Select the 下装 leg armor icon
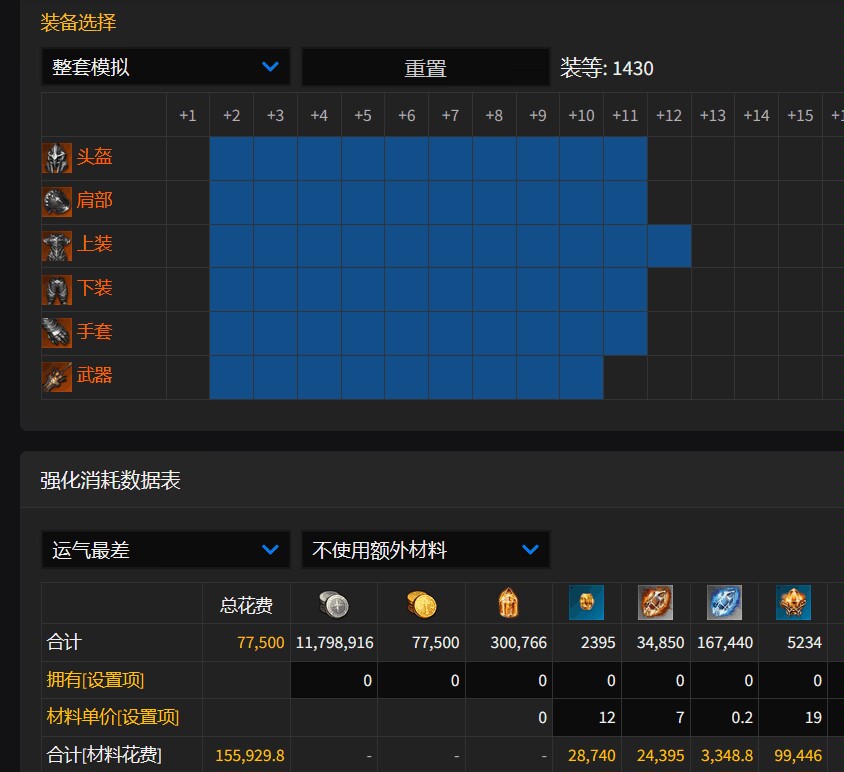The height and width of the screenshot is (772, 844). coord(57,289)
